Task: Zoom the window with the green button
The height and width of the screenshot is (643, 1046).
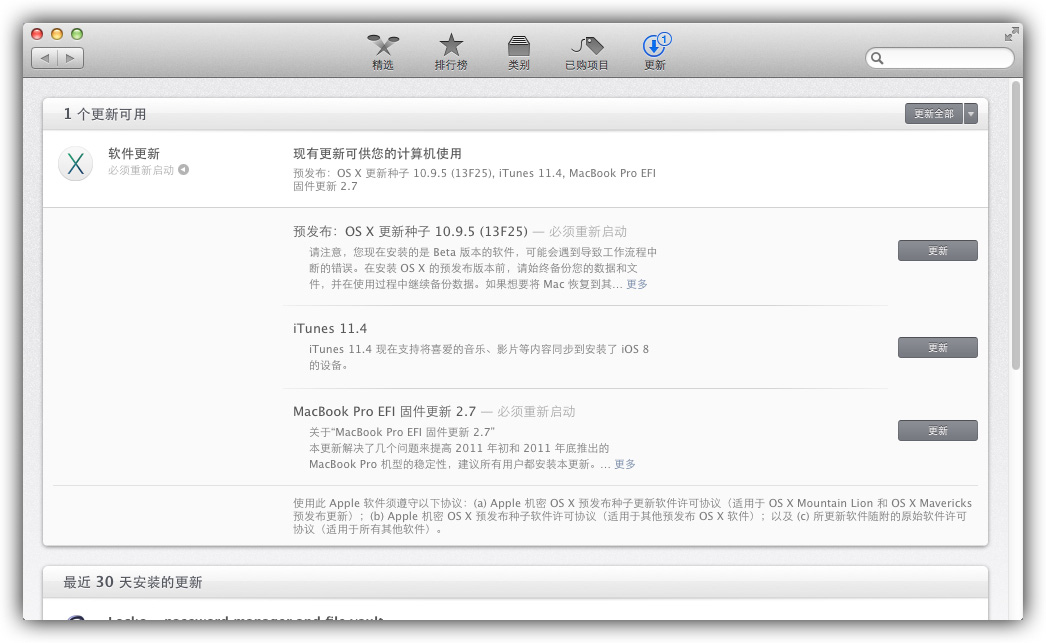Action: [x=77, y=34]
